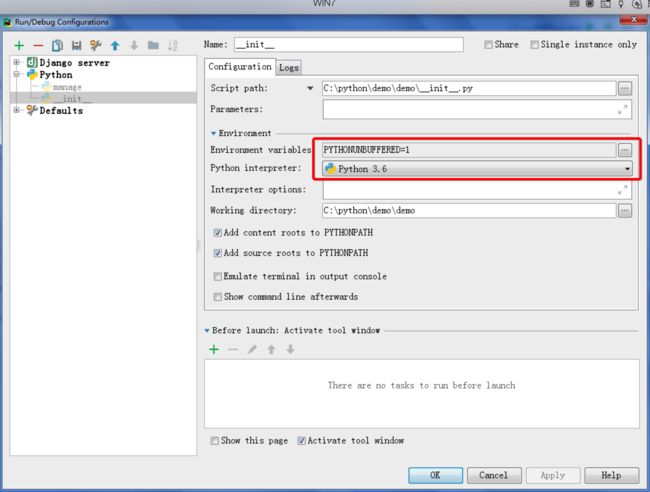Expand the Interpreter options field
Screen dimensions: 650x492
coord(622,190)
